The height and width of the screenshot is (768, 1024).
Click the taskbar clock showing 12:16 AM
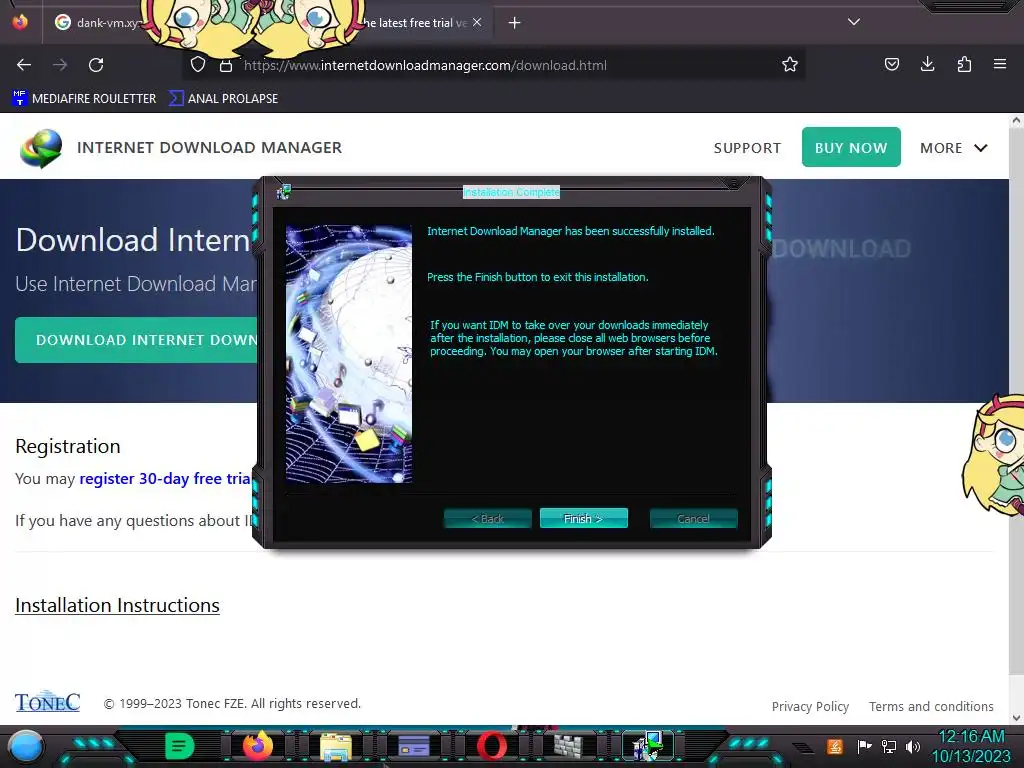[971, 746]
